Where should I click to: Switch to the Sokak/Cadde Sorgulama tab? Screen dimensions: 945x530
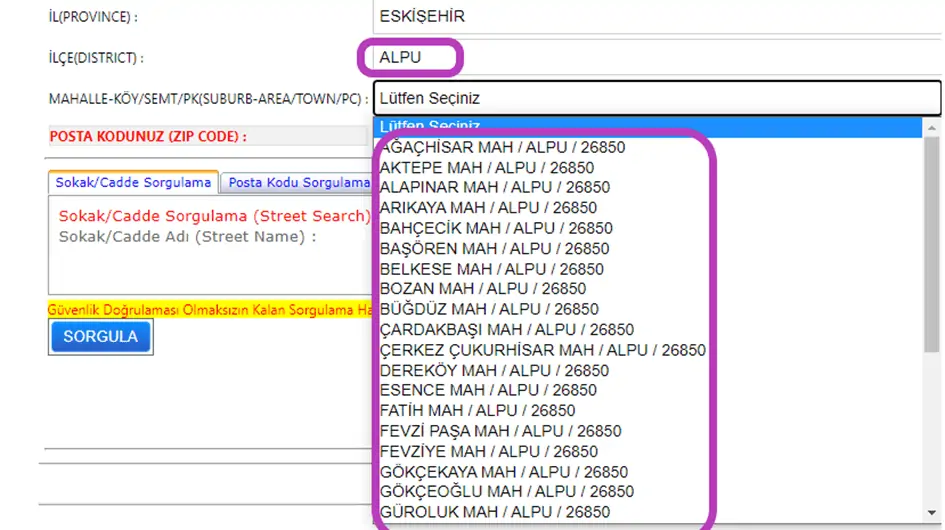(x=133, y=183)
